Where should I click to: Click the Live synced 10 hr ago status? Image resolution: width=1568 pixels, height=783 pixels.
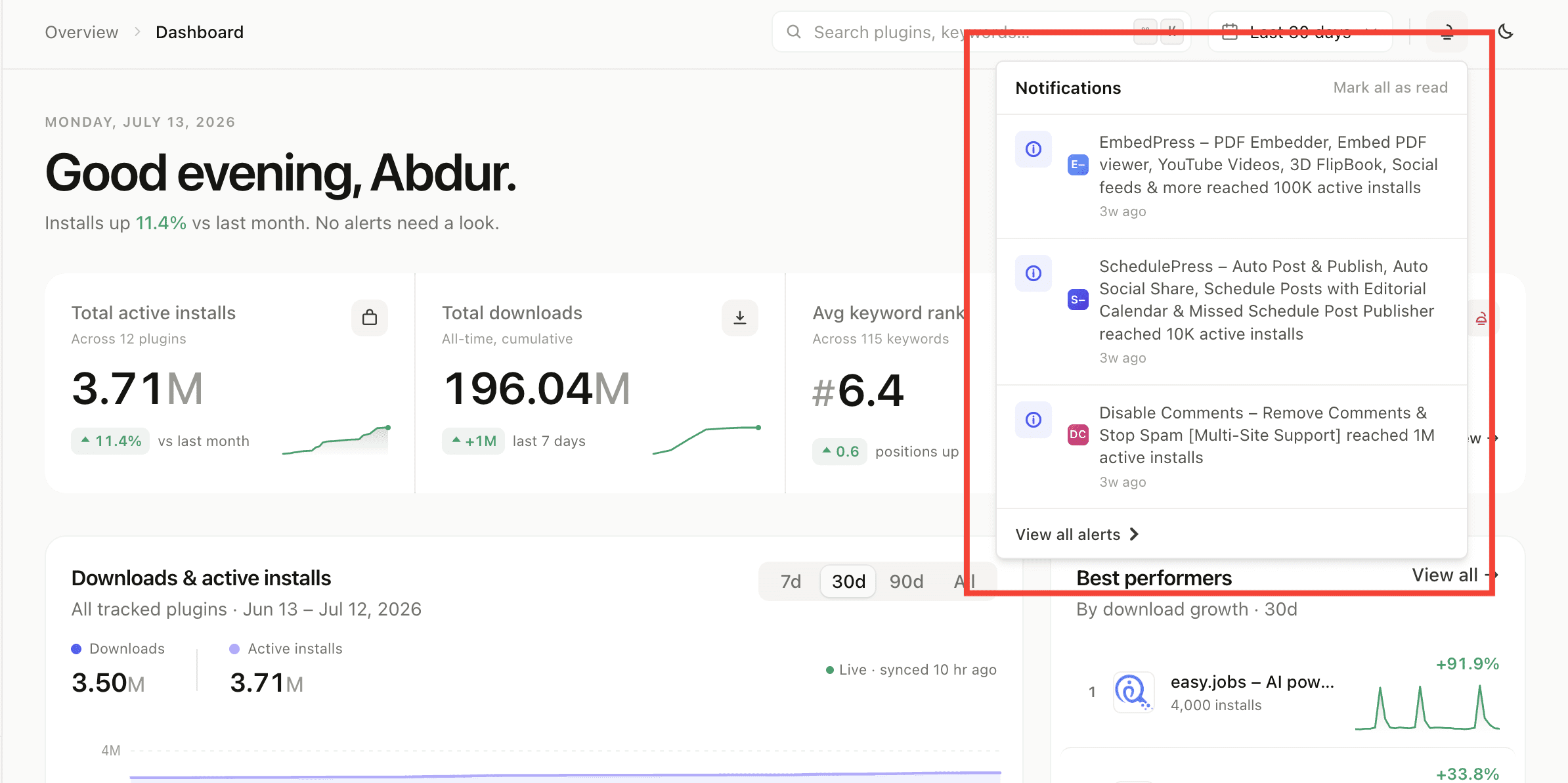[x=911, y=670]
